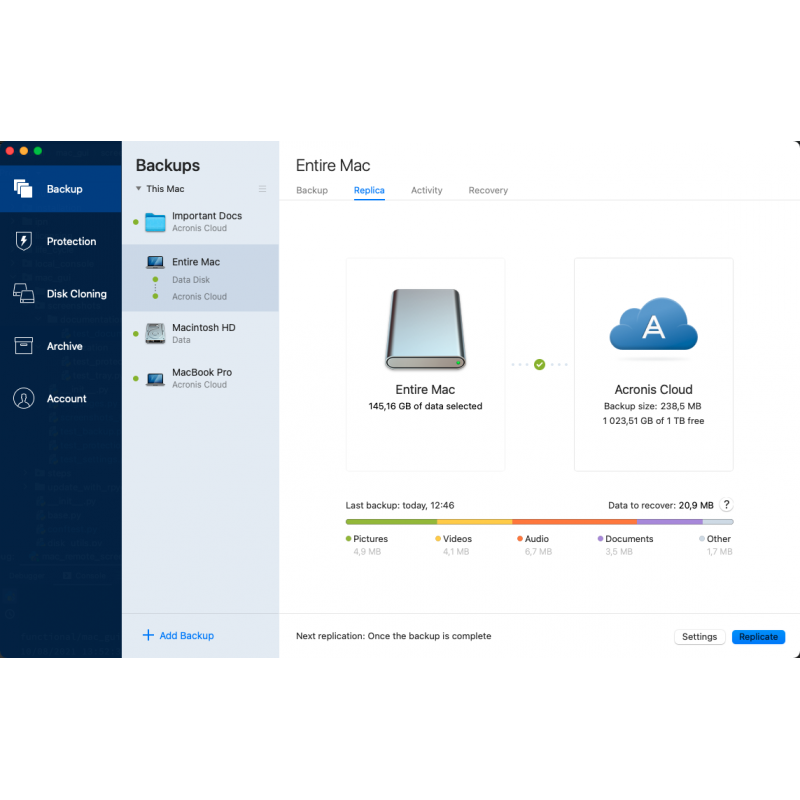Collapse the This Mac backup list
Image resolution: width=800 pixels, height=800 pixels.
pos(140,189)
